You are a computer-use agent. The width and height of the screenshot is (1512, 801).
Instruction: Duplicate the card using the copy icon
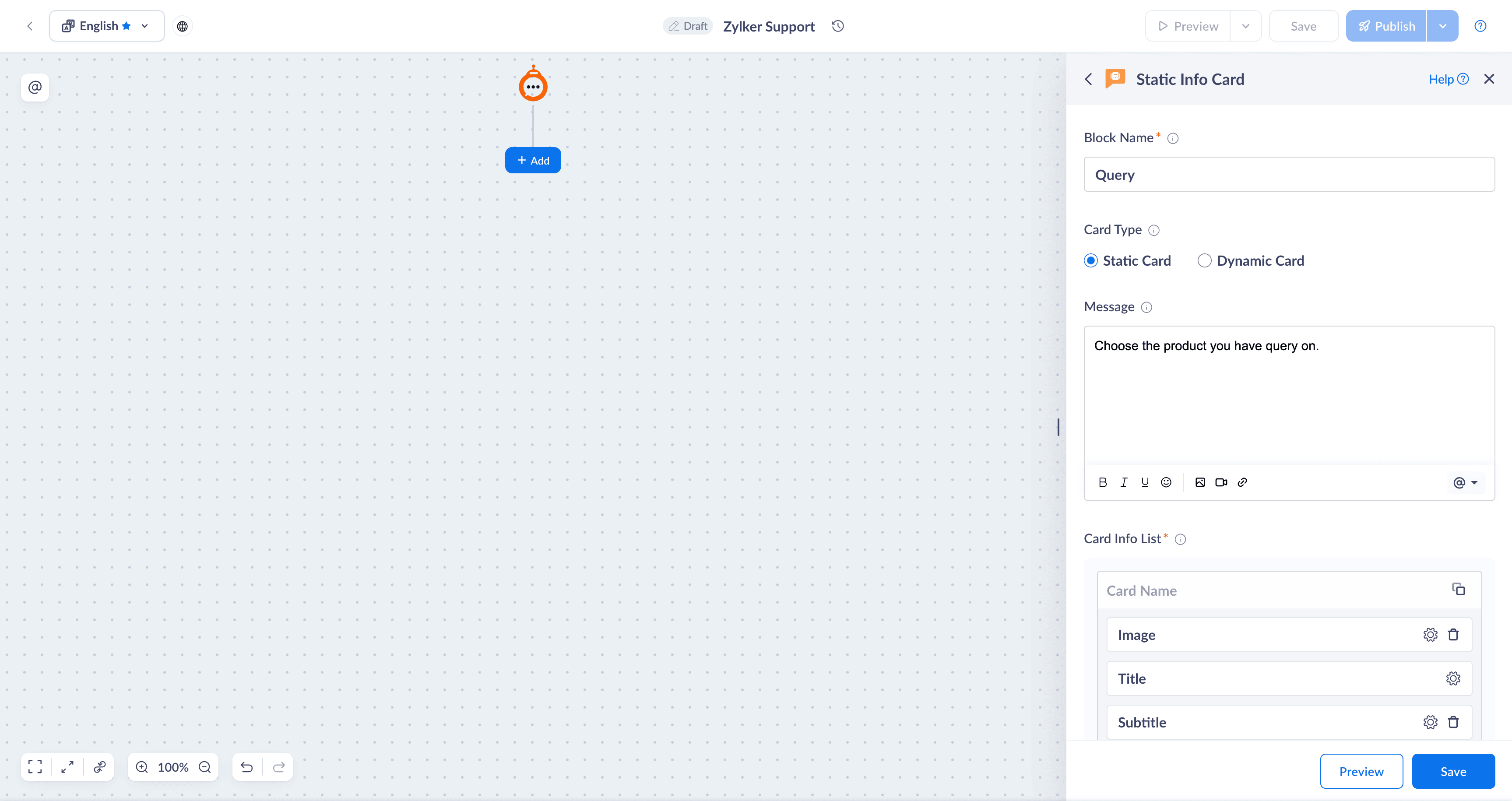[1458, 589]
